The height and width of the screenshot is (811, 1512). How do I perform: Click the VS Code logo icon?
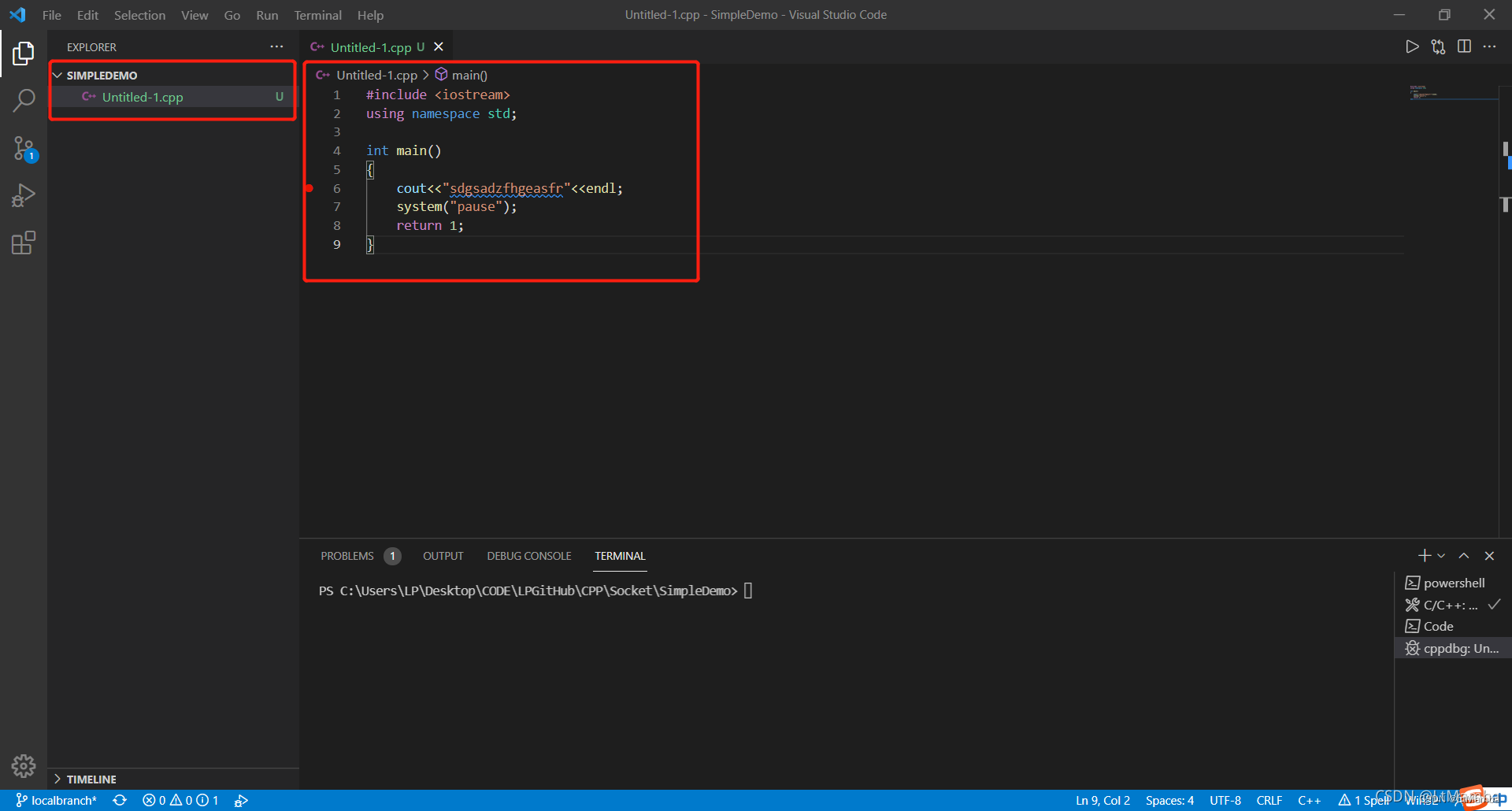[17, 15]
